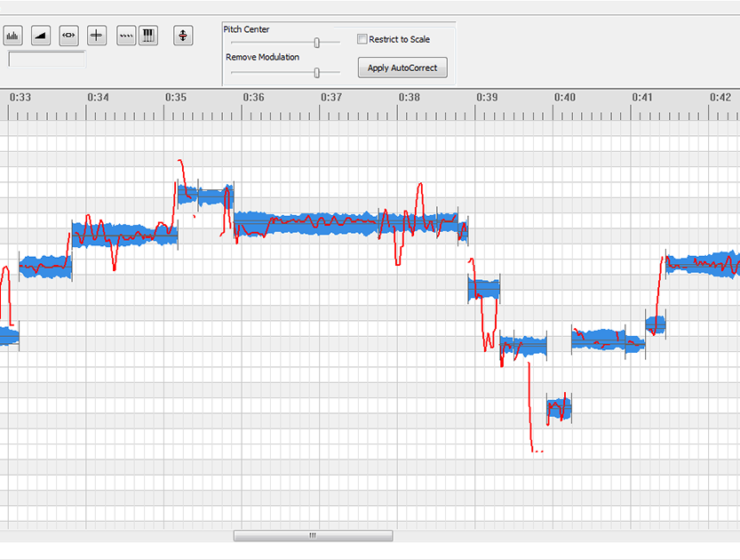Click the red vertical arrows pitch icon
The height and width of the screenshot is (560, 740).
[x=183, y=36]
